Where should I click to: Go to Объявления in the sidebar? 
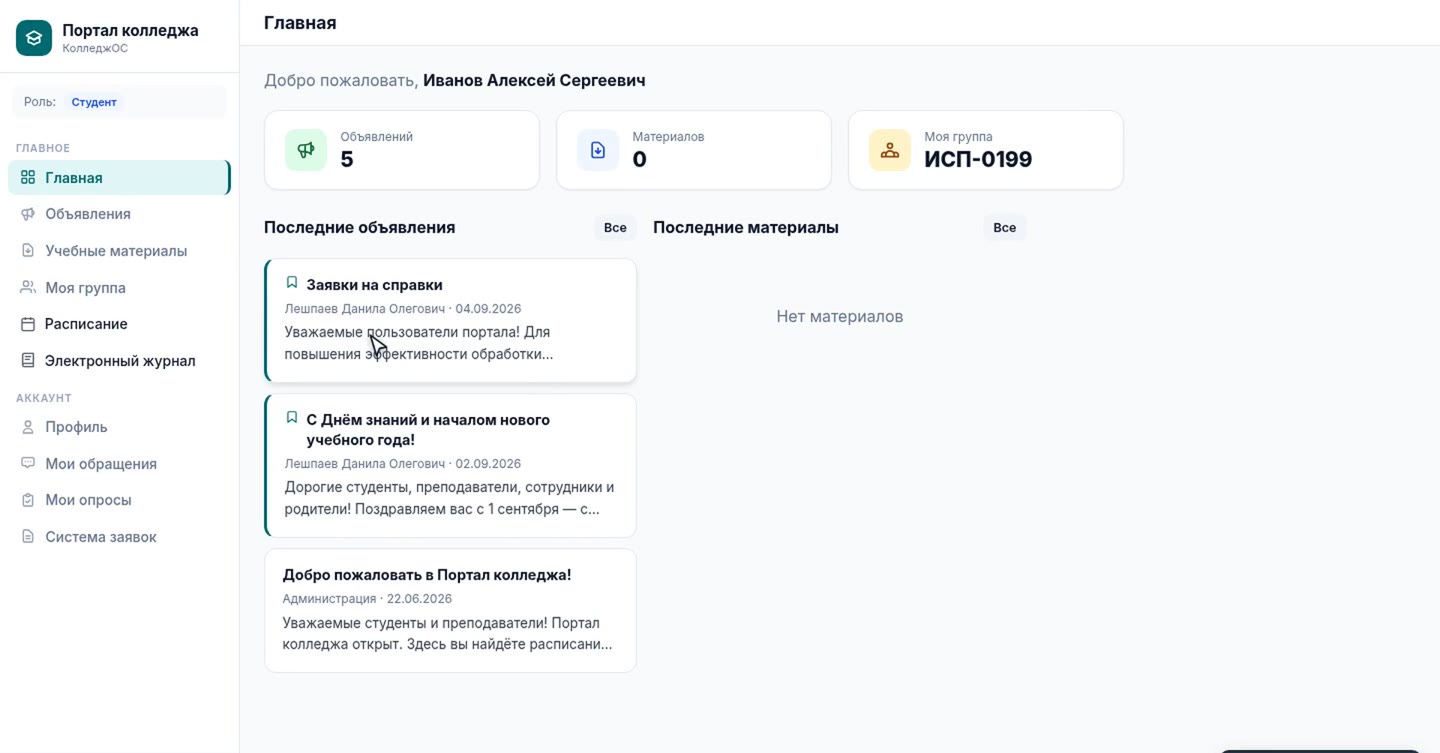point(119,214)
